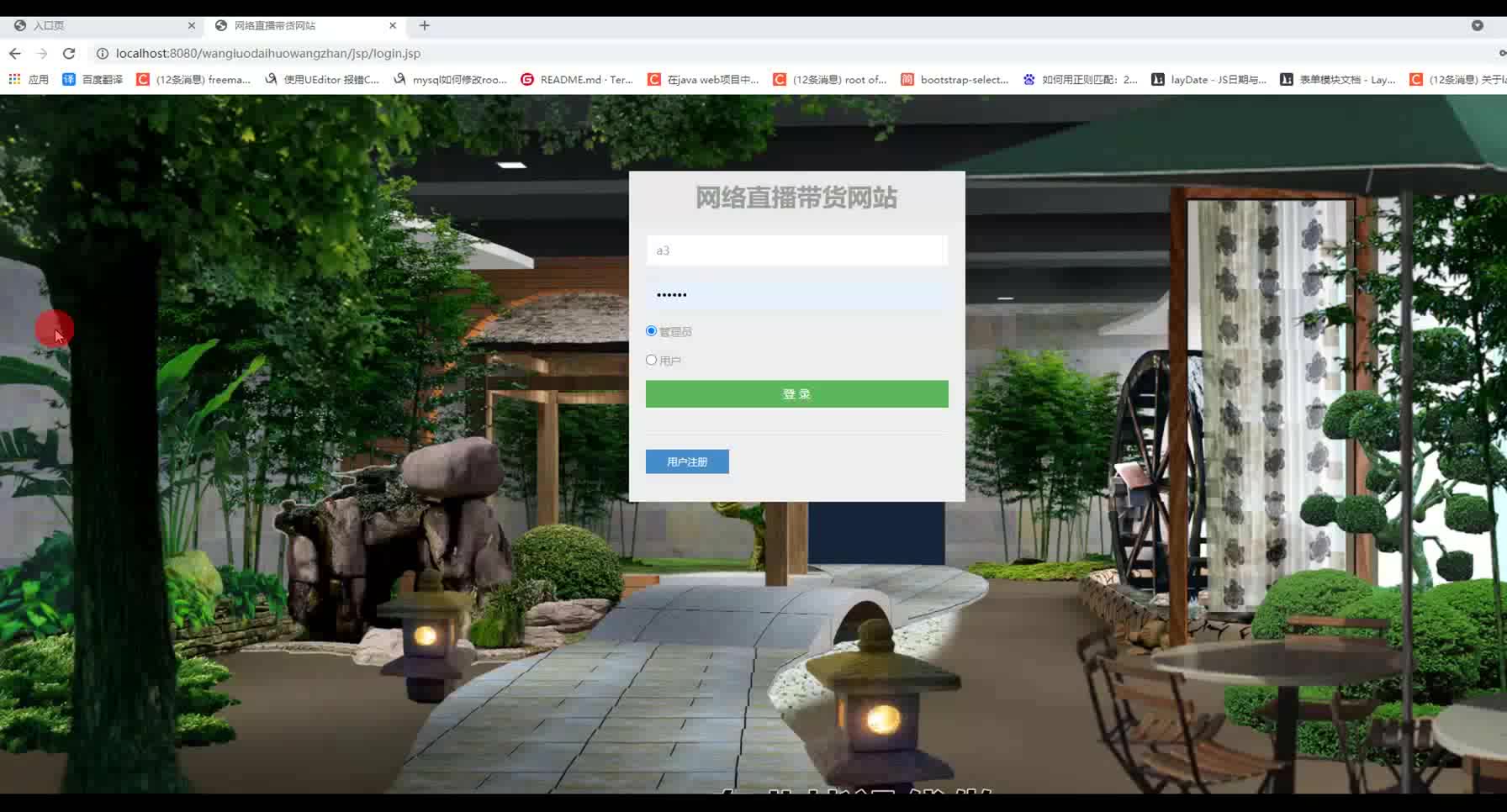Open the root of... bookmark

[x=830, y=79]
